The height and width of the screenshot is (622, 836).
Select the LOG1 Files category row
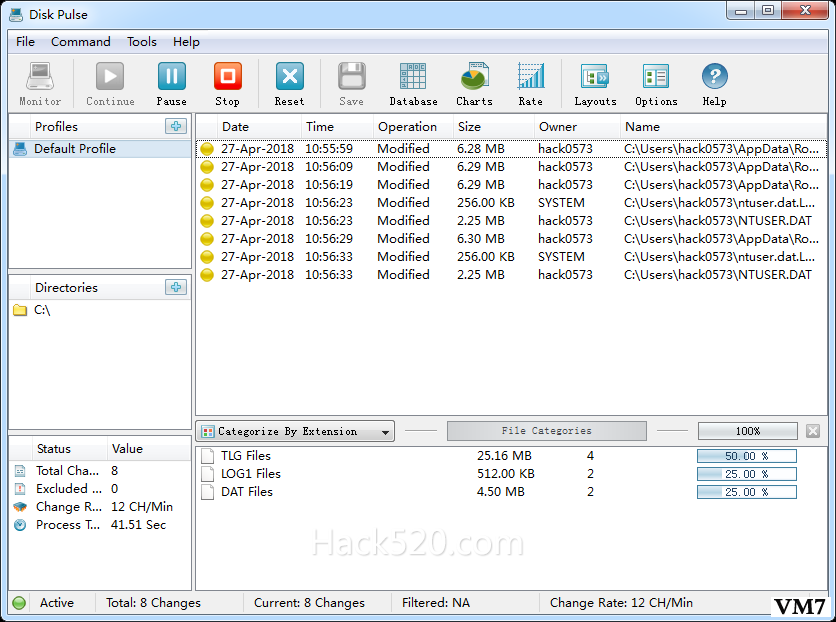pos(511,474)
